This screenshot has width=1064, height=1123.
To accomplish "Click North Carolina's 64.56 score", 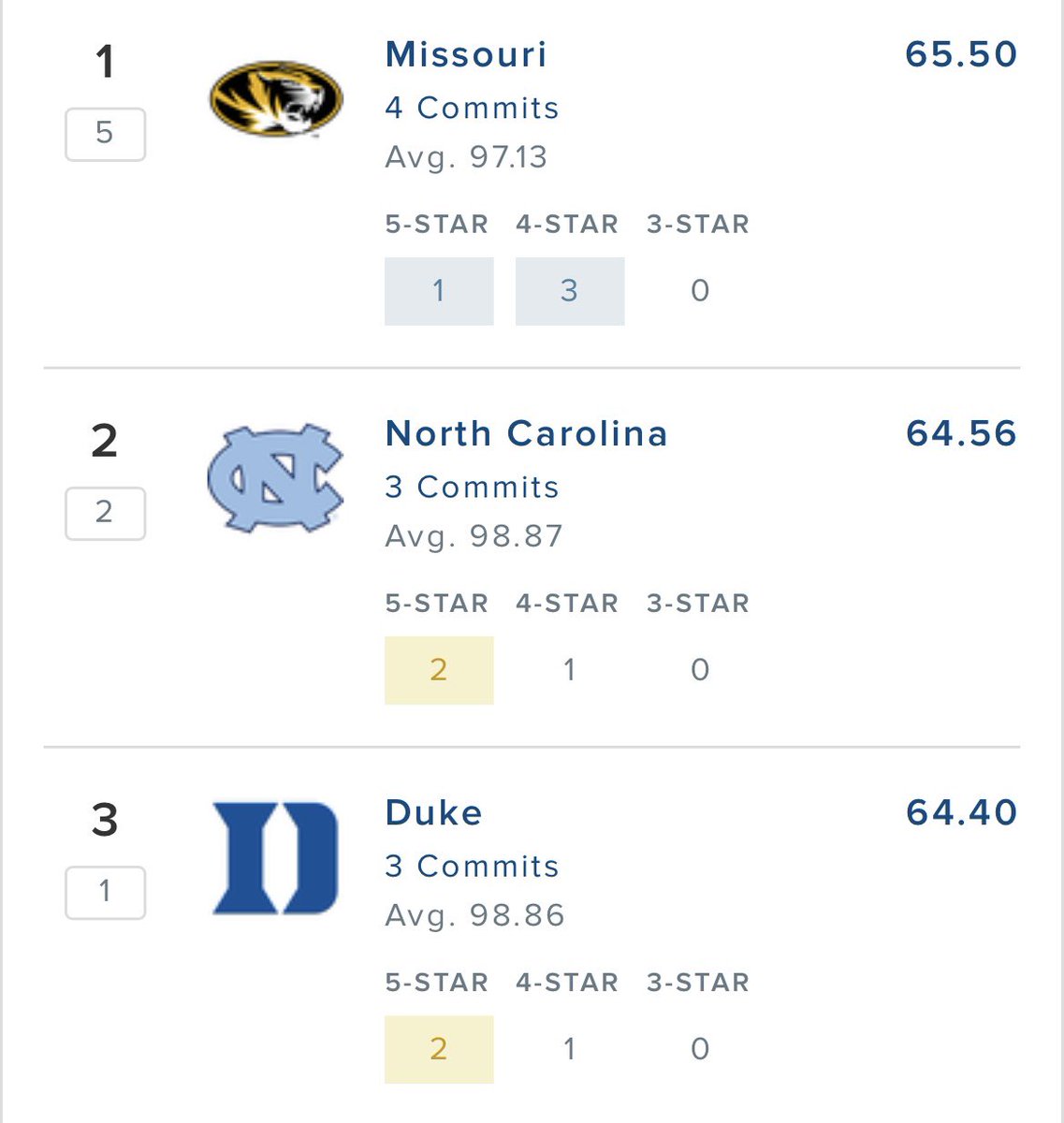I will tap(961, 433).
